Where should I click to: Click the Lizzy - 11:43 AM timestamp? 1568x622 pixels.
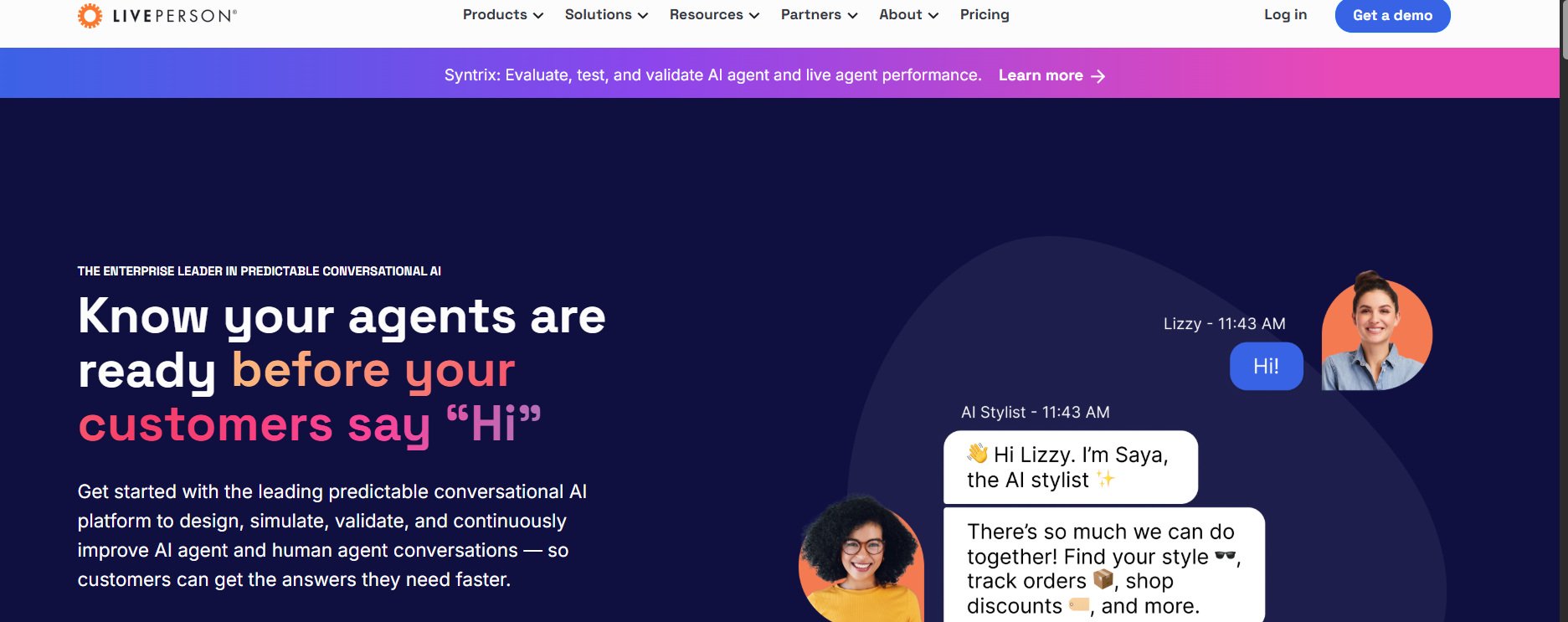(x=1224, y=323)
